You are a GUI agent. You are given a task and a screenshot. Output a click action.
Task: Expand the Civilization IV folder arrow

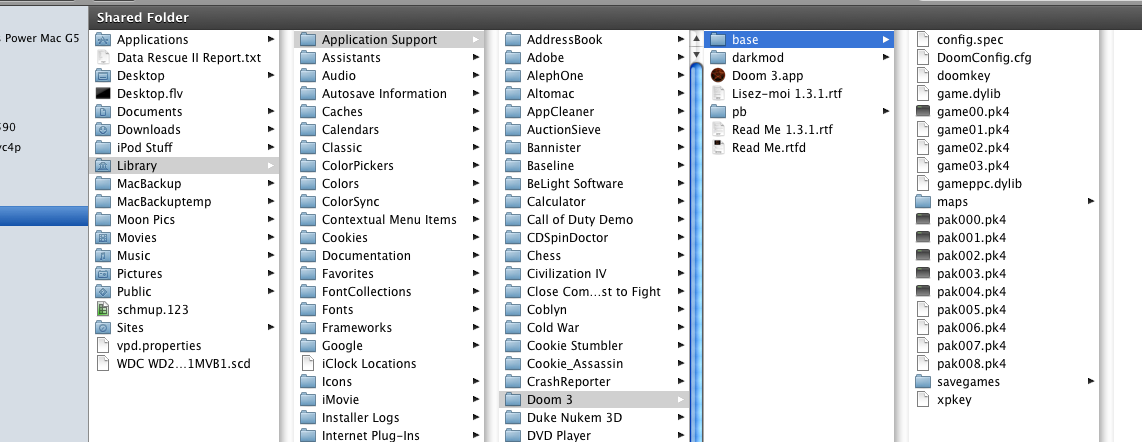(x=680, y=274)
